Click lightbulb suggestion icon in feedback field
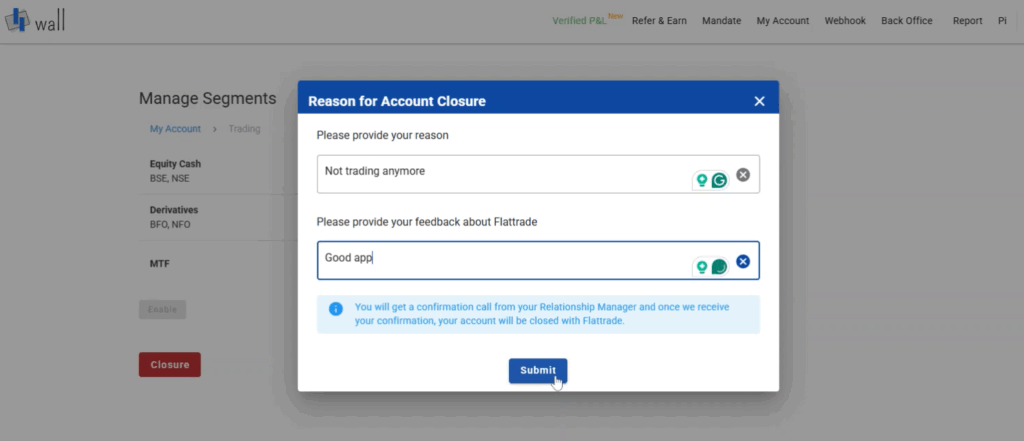The image size is (1024, 441). pos(702,267)
